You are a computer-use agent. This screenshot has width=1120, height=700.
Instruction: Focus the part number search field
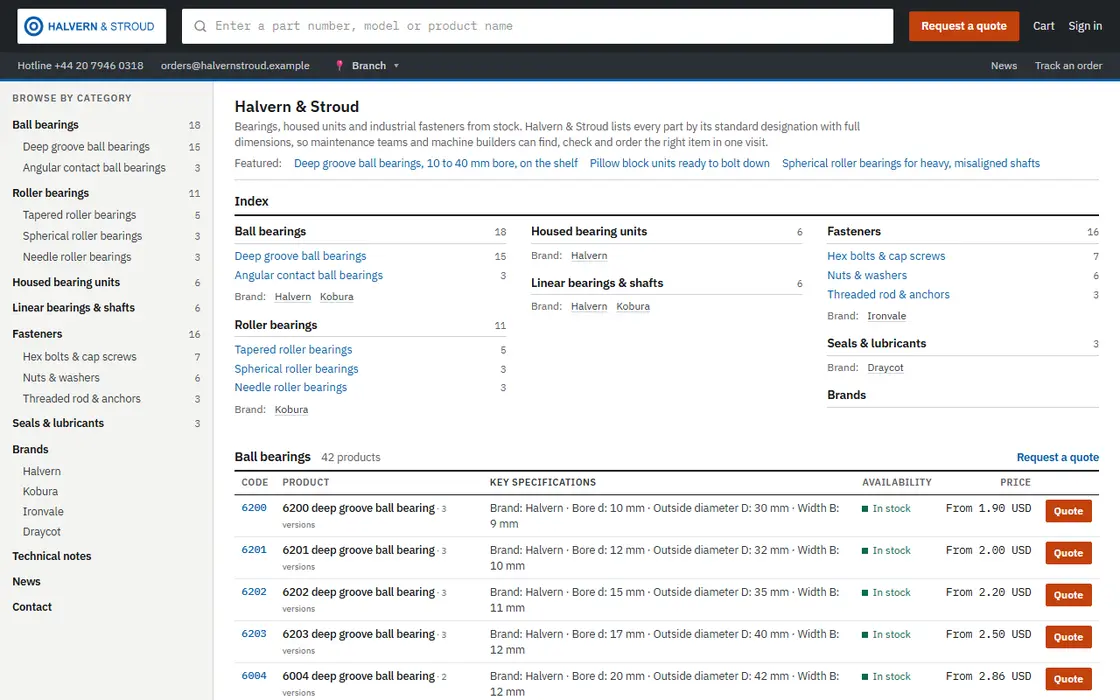pyautogui.click(x=537, y=26)
